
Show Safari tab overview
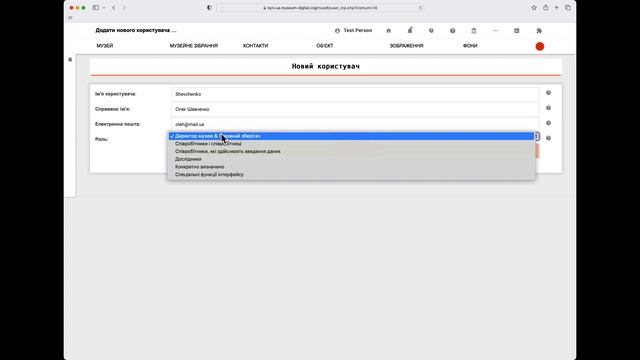[x=568, y=7]
